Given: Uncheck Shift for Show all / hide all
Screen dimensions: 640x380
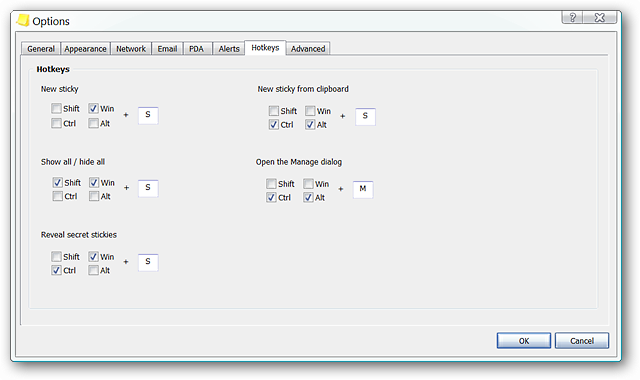Looking at the screenshot, I should point(58,182).
